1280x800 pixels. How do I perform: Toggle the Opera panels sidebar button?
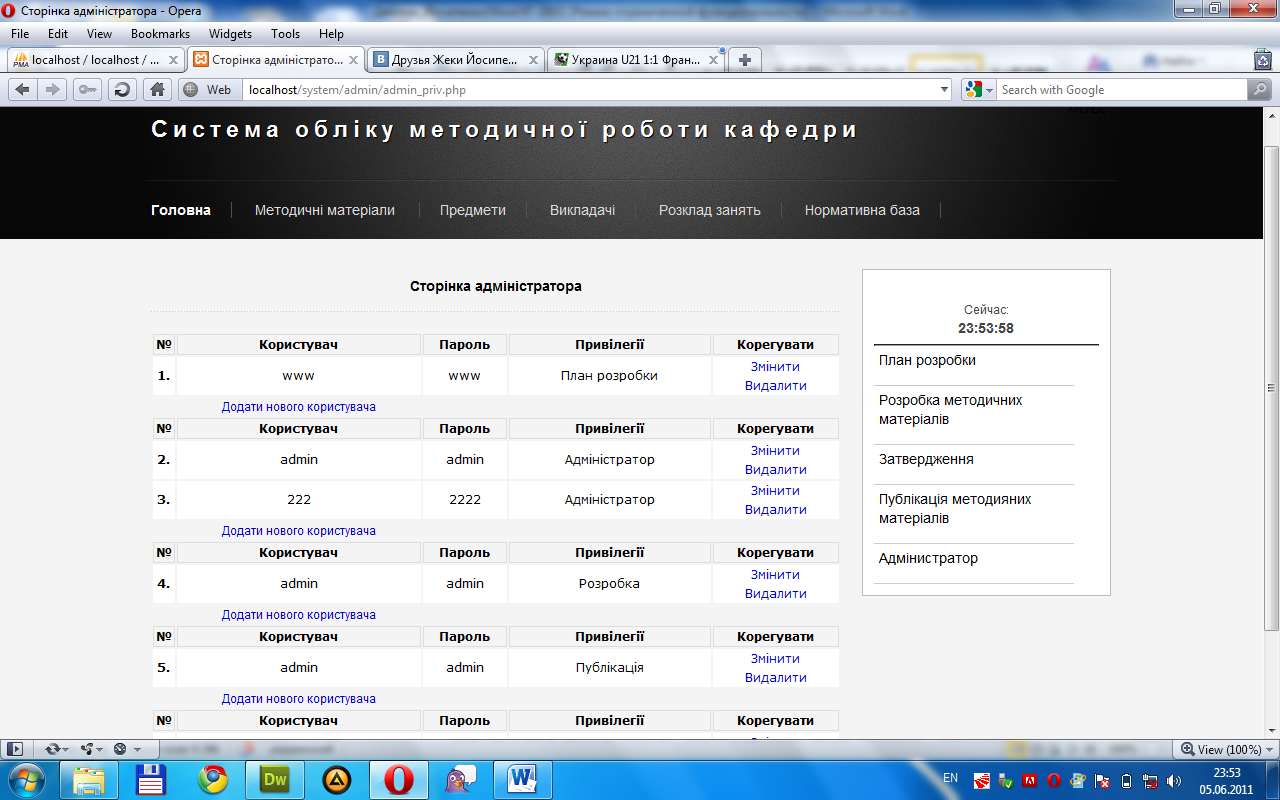click(x=14, y=749)
